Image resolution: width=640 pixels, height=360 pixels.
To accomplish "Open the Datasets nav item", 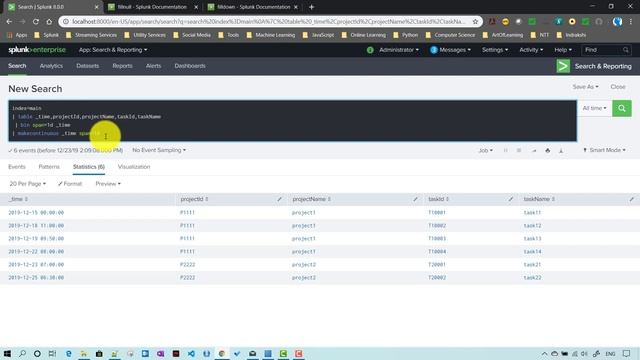I will pos(87,66).
